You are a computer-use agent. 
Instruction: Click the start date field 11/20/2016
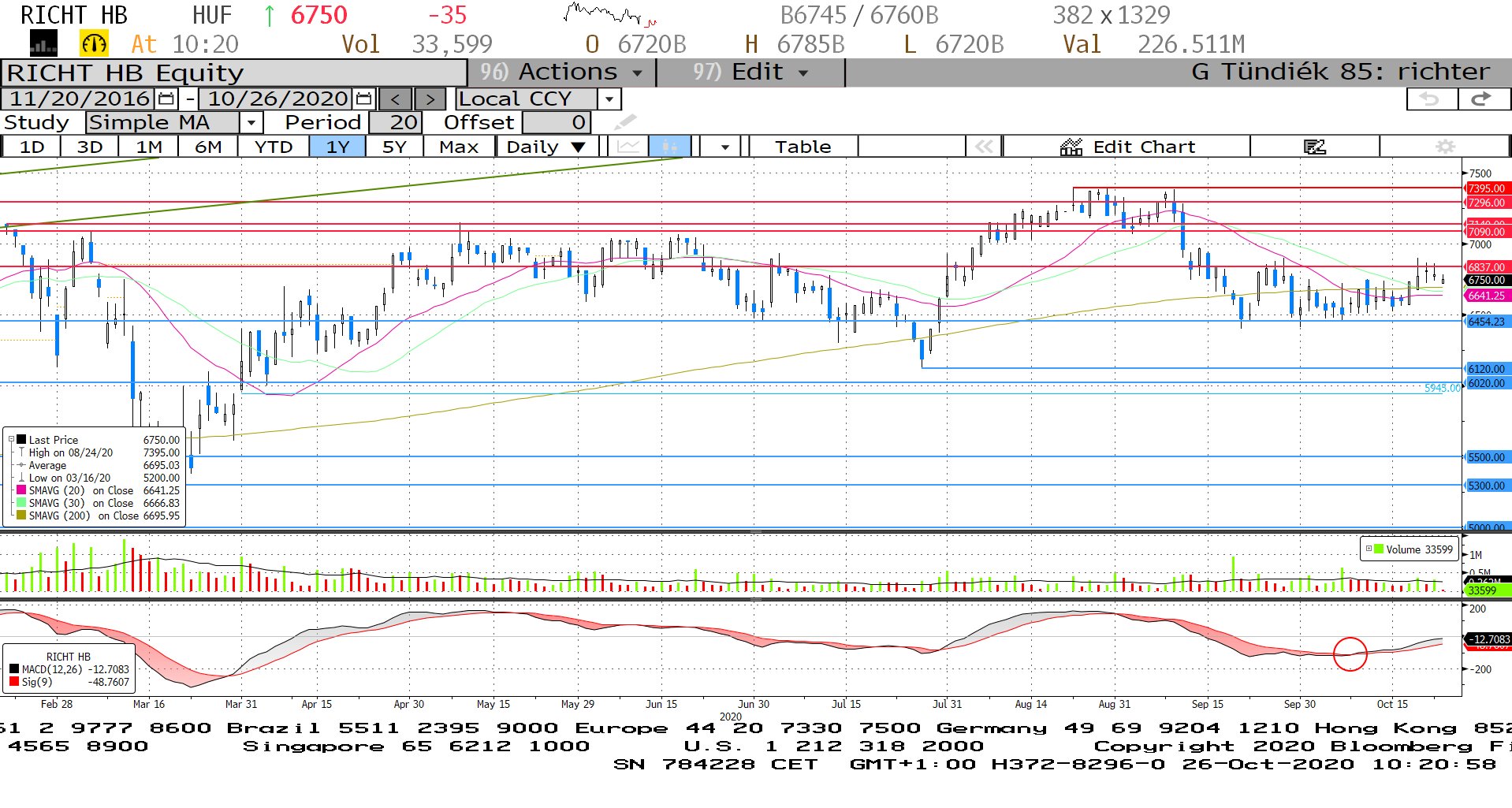79,99
